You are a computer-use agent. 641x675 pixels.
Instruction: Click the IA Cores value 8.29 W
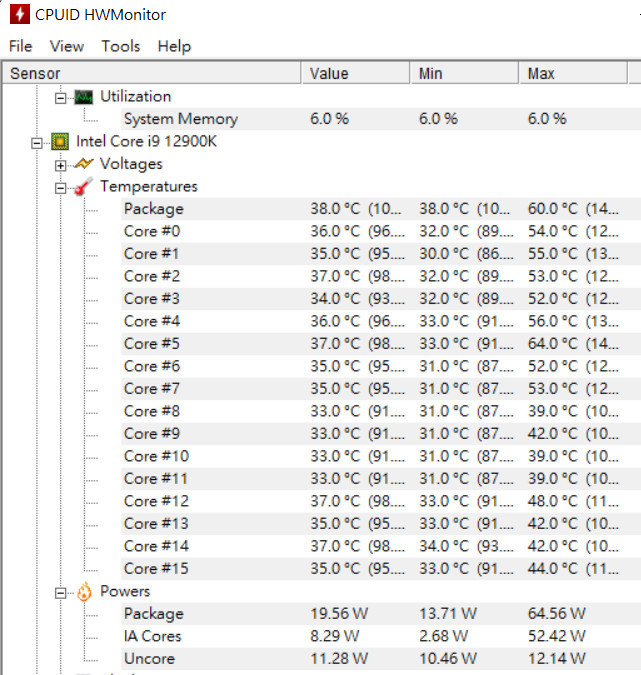point(335,636)
